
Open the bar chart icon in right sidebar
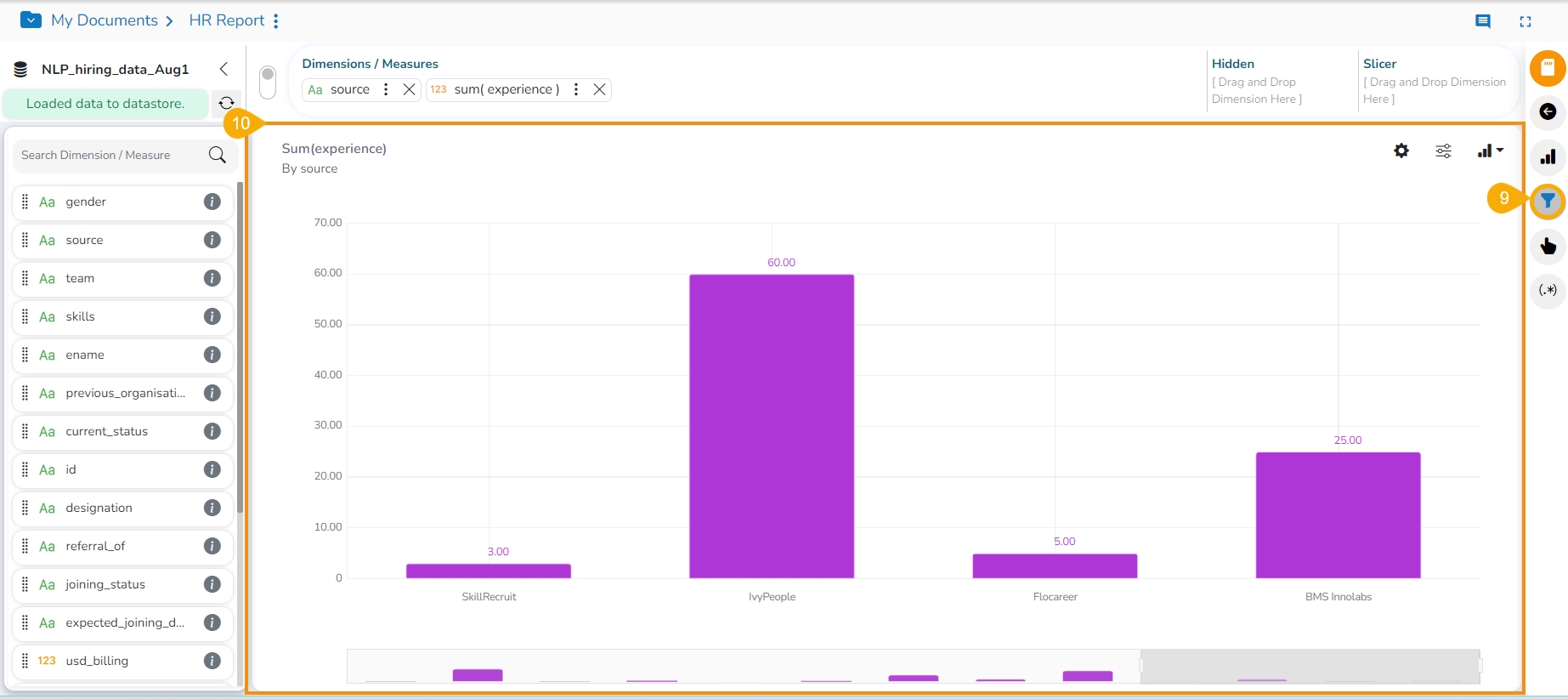tap(1548, 156)
